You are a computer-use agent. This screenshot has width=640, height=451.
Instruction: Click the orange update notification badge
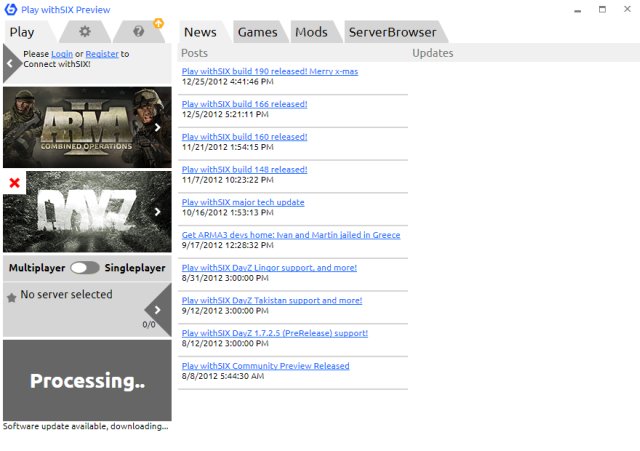(158, 23)
